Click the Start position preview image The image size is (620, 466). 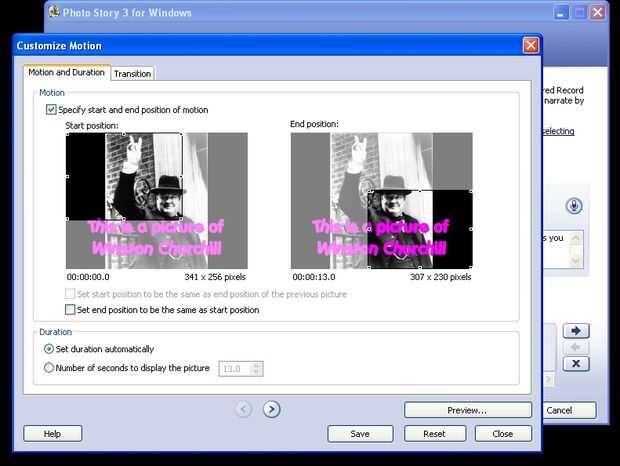pyautogui.click(x=157, y=200)
